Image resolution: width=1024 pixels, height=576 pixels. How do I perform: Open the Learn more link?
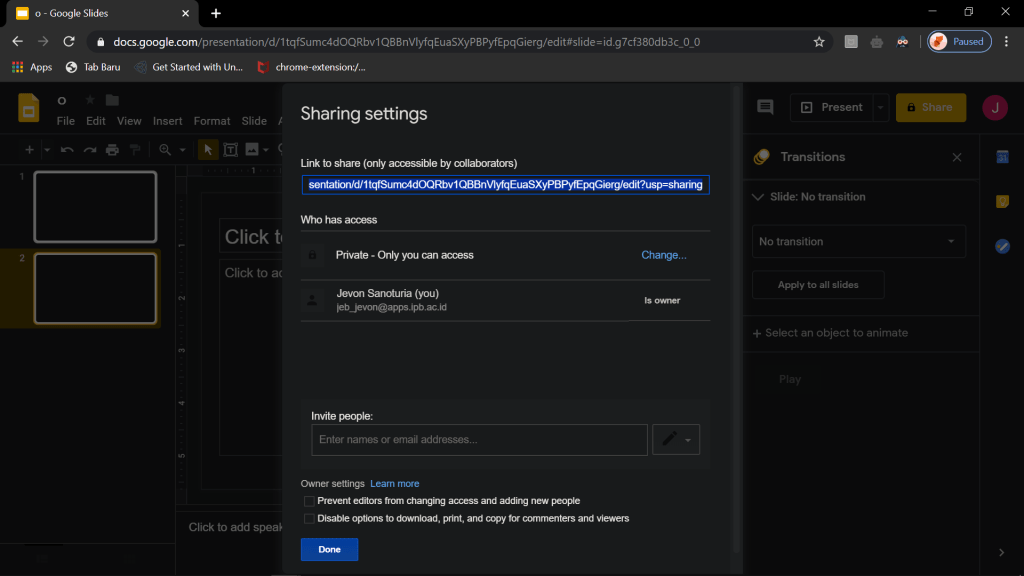pyautogui.click(x=394, y=484)
